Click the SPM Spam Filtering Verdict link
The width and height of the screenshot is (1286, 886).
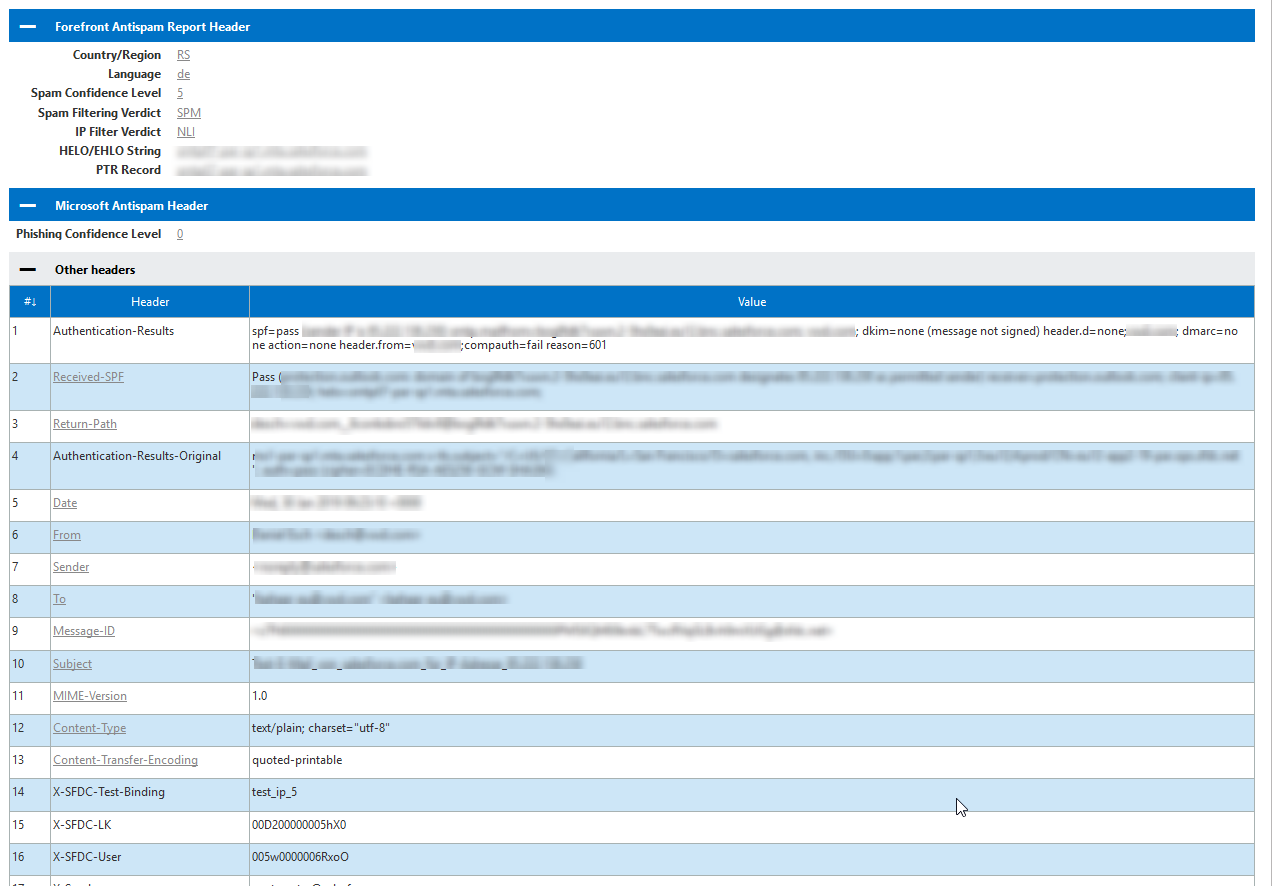tap(188, 112)
